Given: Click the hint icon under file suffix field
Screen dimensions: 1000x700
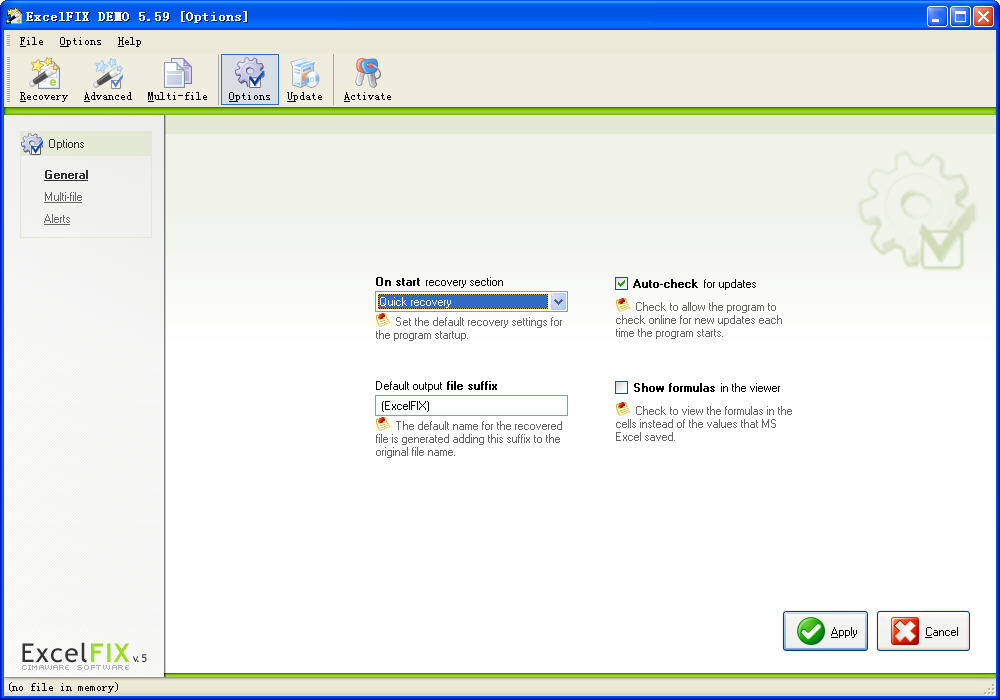Looking at the screenshot, I should pos(383,425).
